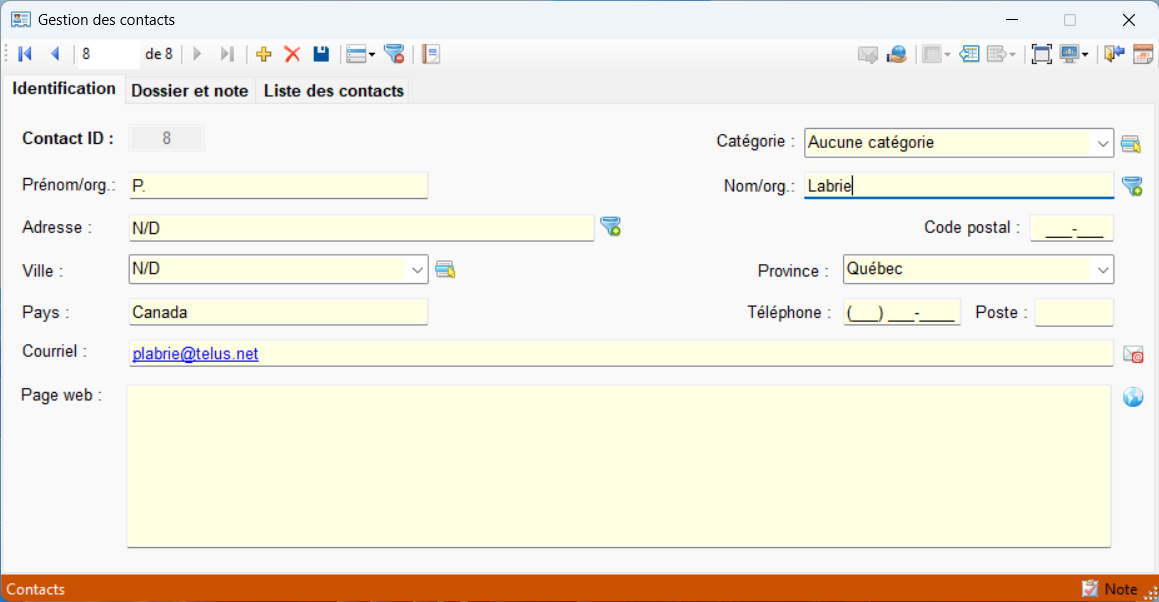
Task: Expand the Province dropdown showing Québec
Action: [x=1102, y=270]
